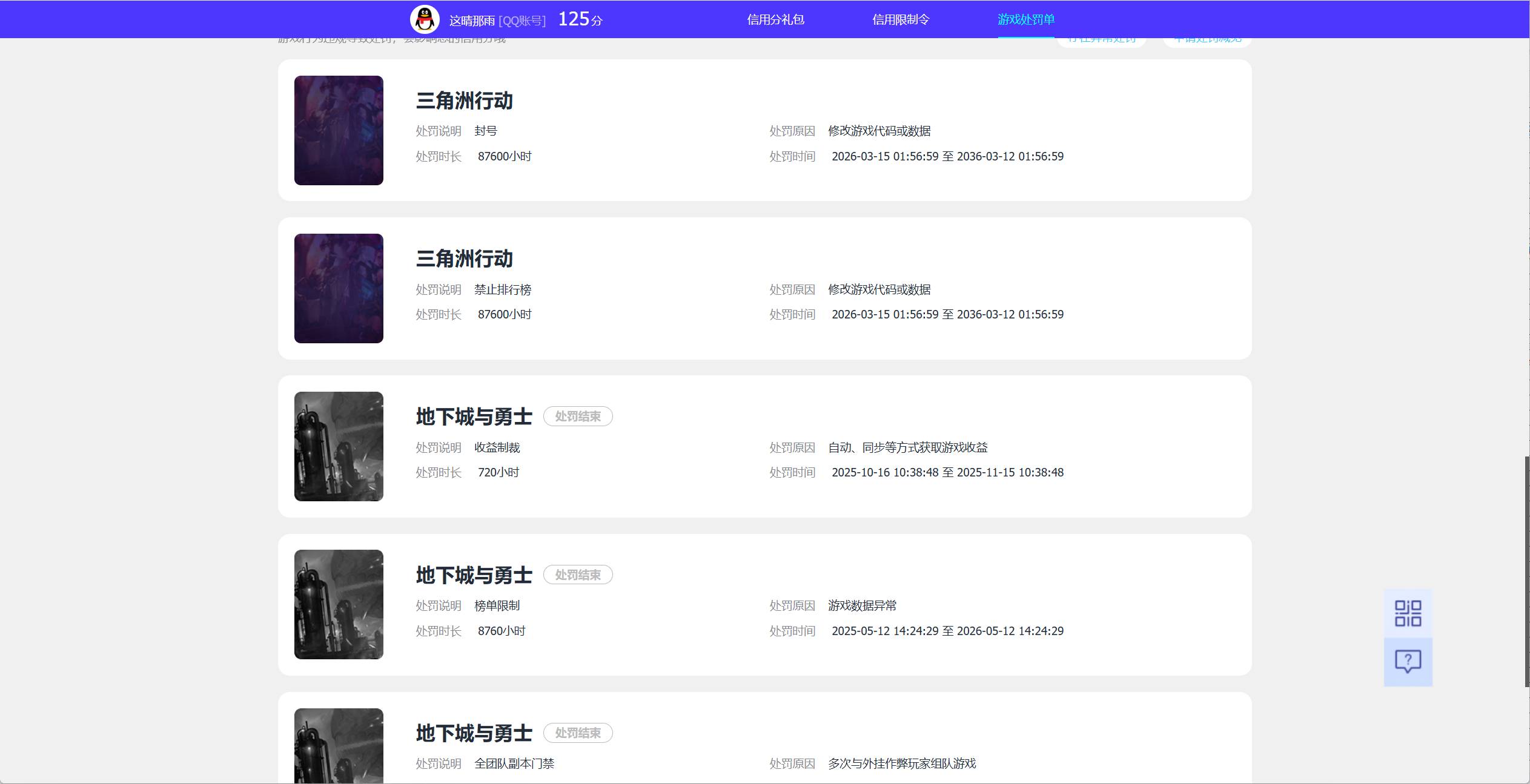
Task: Click the 自动、同步等方式获取游戏收益 reason
Action: (x=908, y=447)
